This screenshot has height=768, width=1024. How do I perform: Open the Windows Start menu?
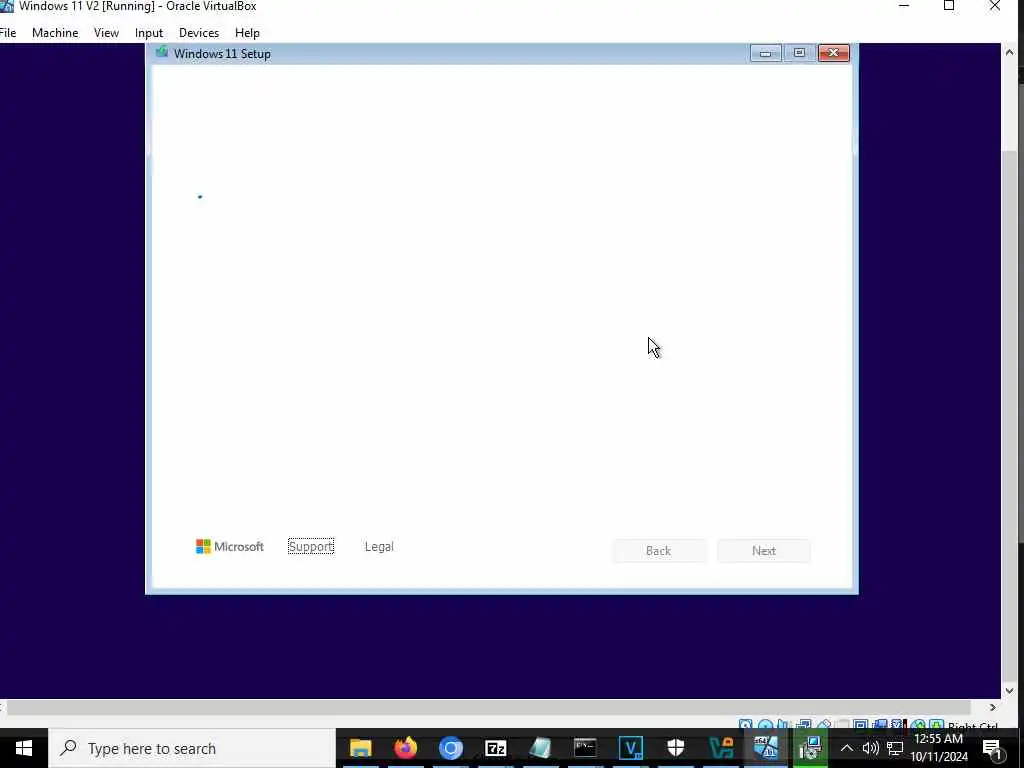24,748
